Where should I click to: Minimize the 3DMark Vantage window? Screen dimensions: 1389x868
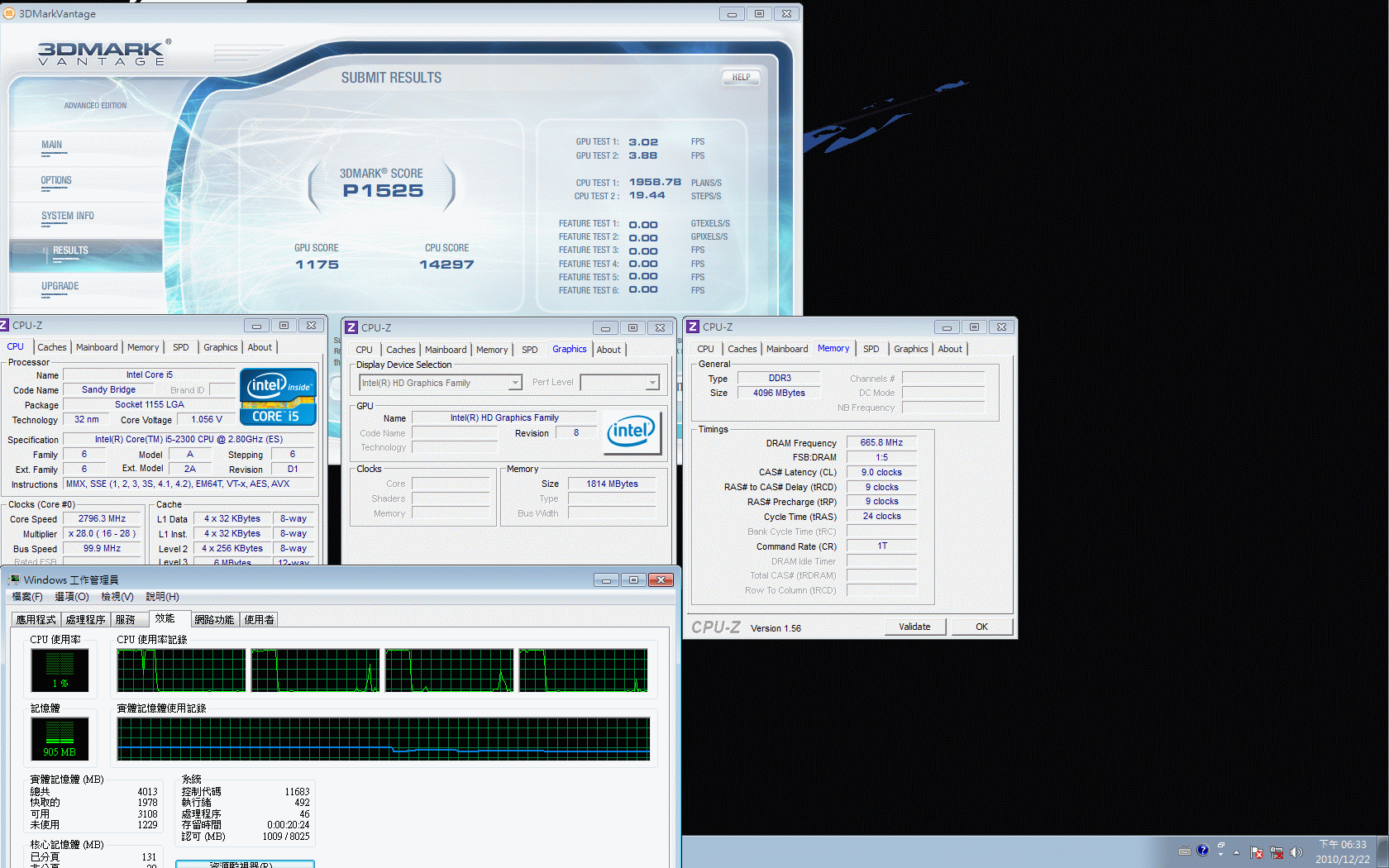click(x=731, y=14)
